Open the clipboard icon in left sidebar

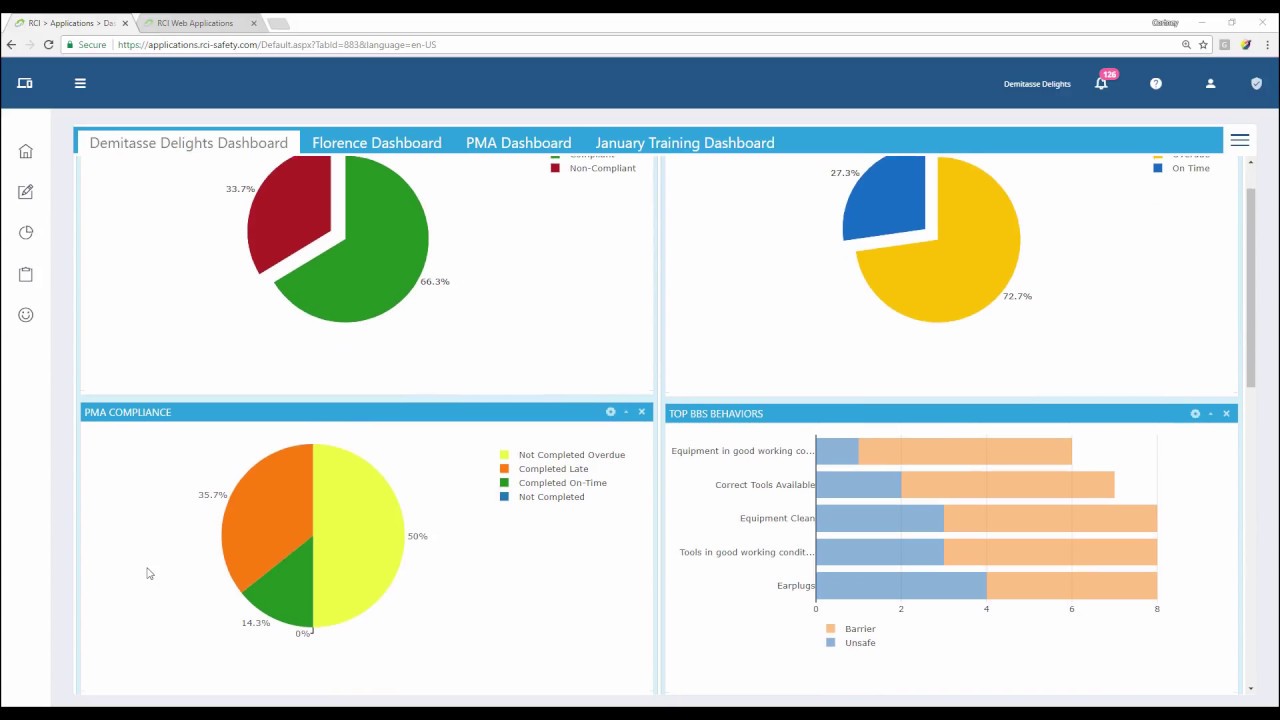26,274
